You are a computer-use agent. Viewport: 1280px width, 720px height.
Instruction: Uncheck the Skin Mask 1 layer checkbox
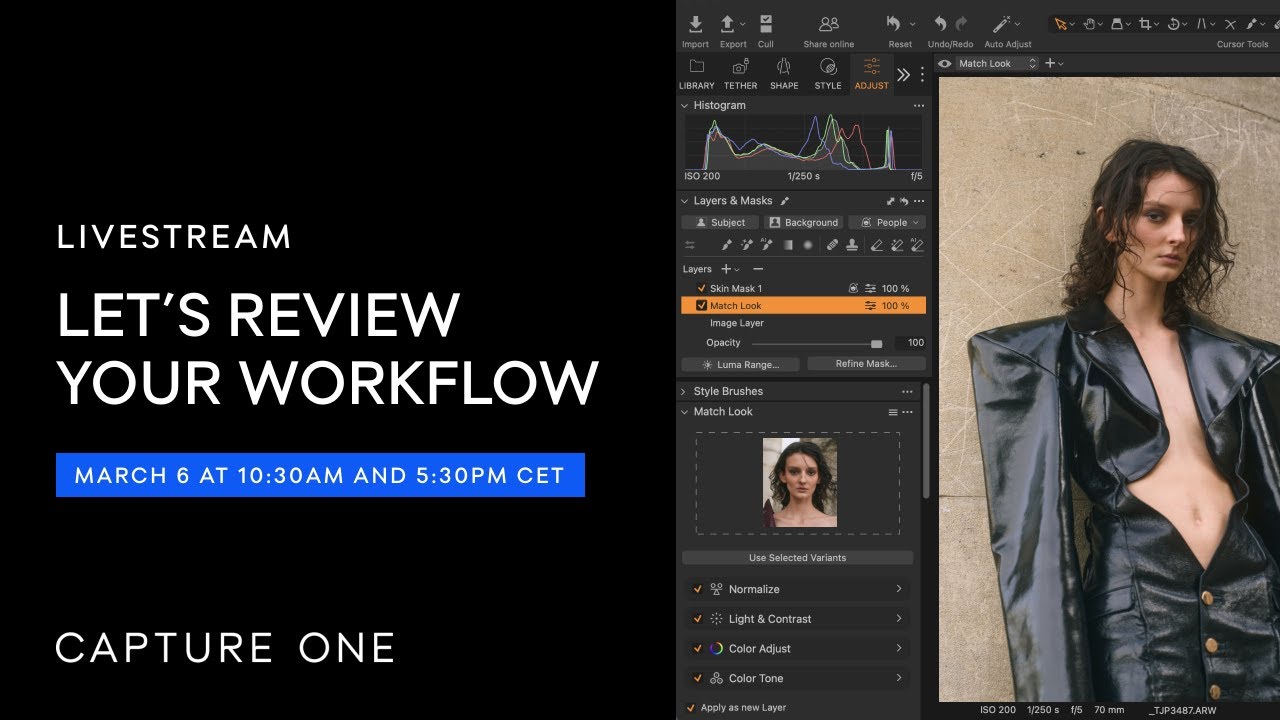pyautogui.click(x=701, y=288)
